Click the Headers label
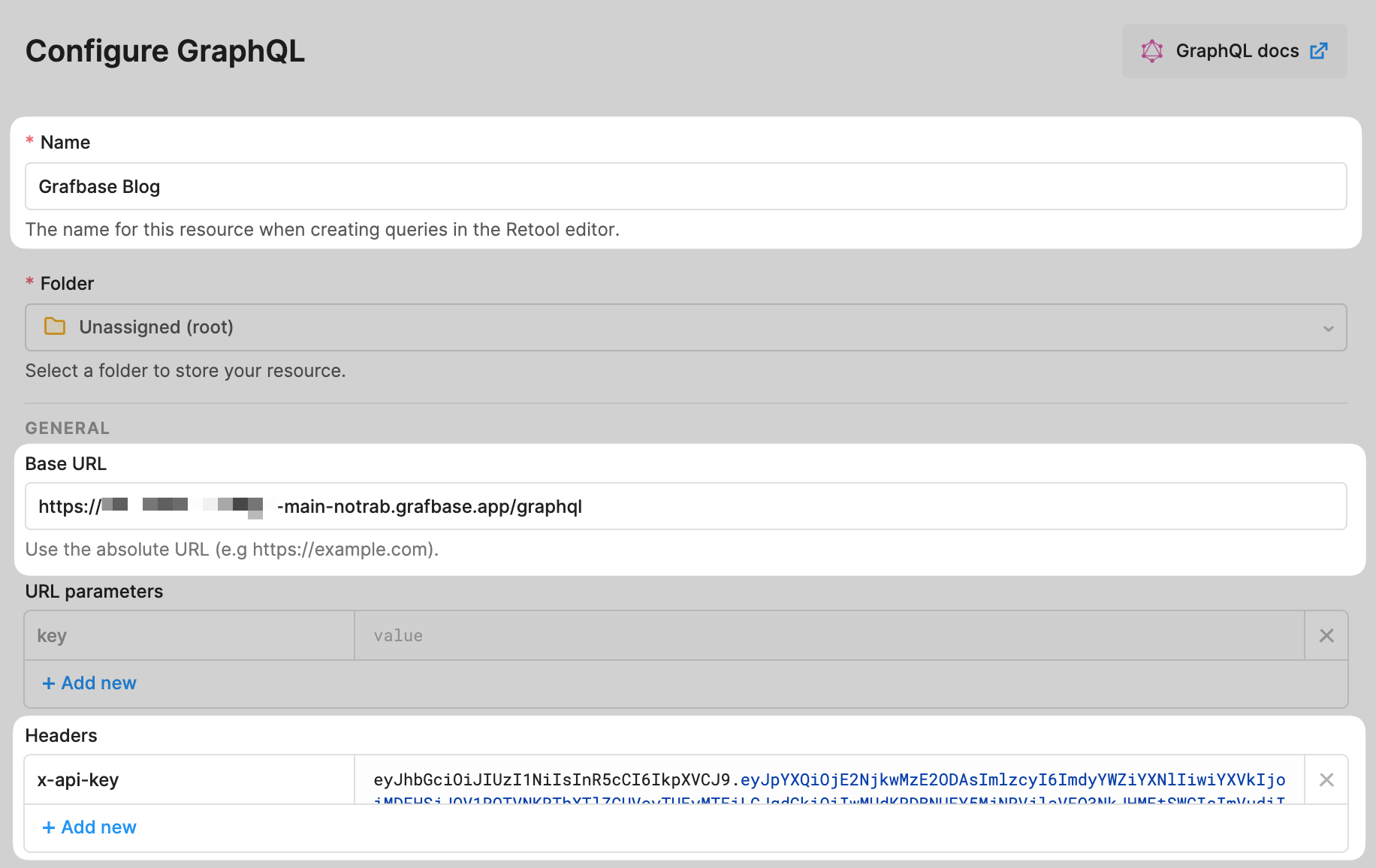The width and height of the screenshot is (1376, 868). coord(62,736)
